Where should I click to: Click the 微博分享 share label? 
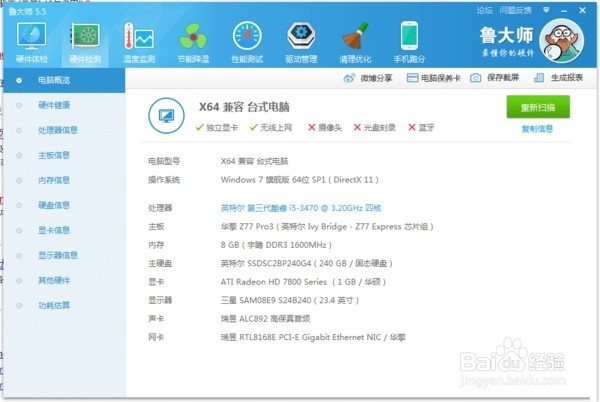point(376,78)
